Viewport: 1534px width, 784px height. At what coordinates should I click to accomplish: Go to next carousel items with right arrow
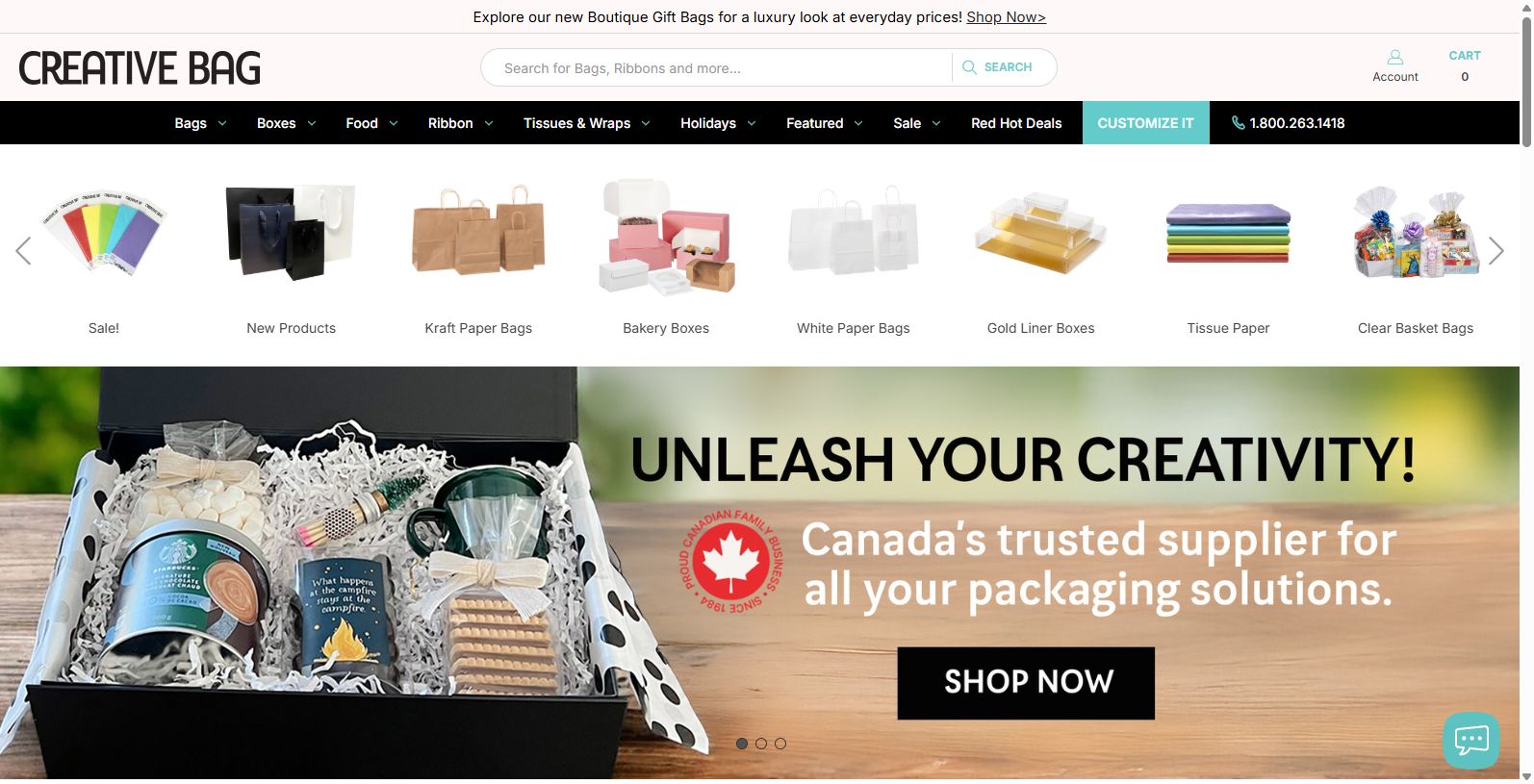point(1496,251)
